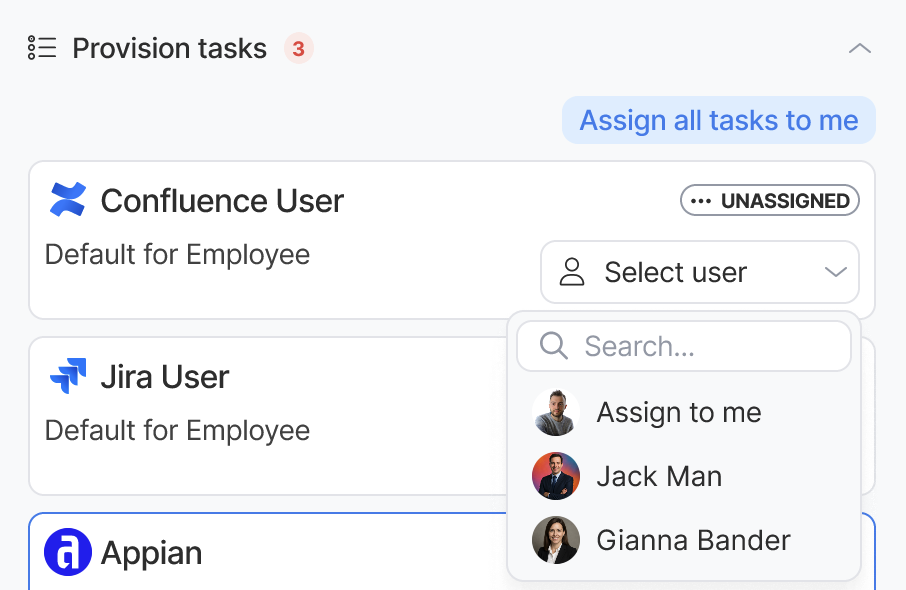
Task: Click the Confluence logo icon
Action: click(x=68, y=200)
